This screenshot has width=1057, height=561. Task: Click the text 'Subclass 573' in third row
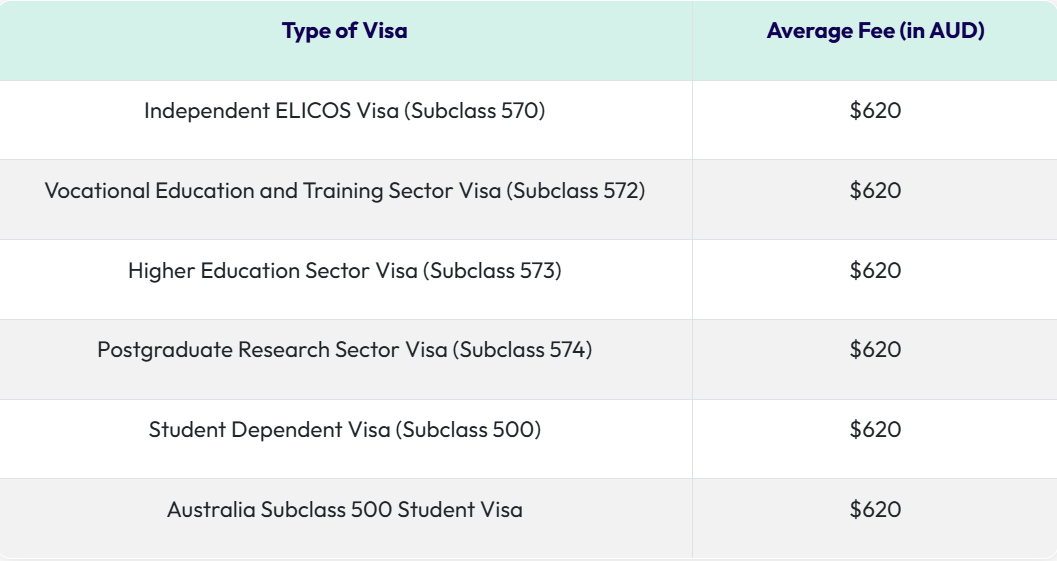(x=492, y=270)
